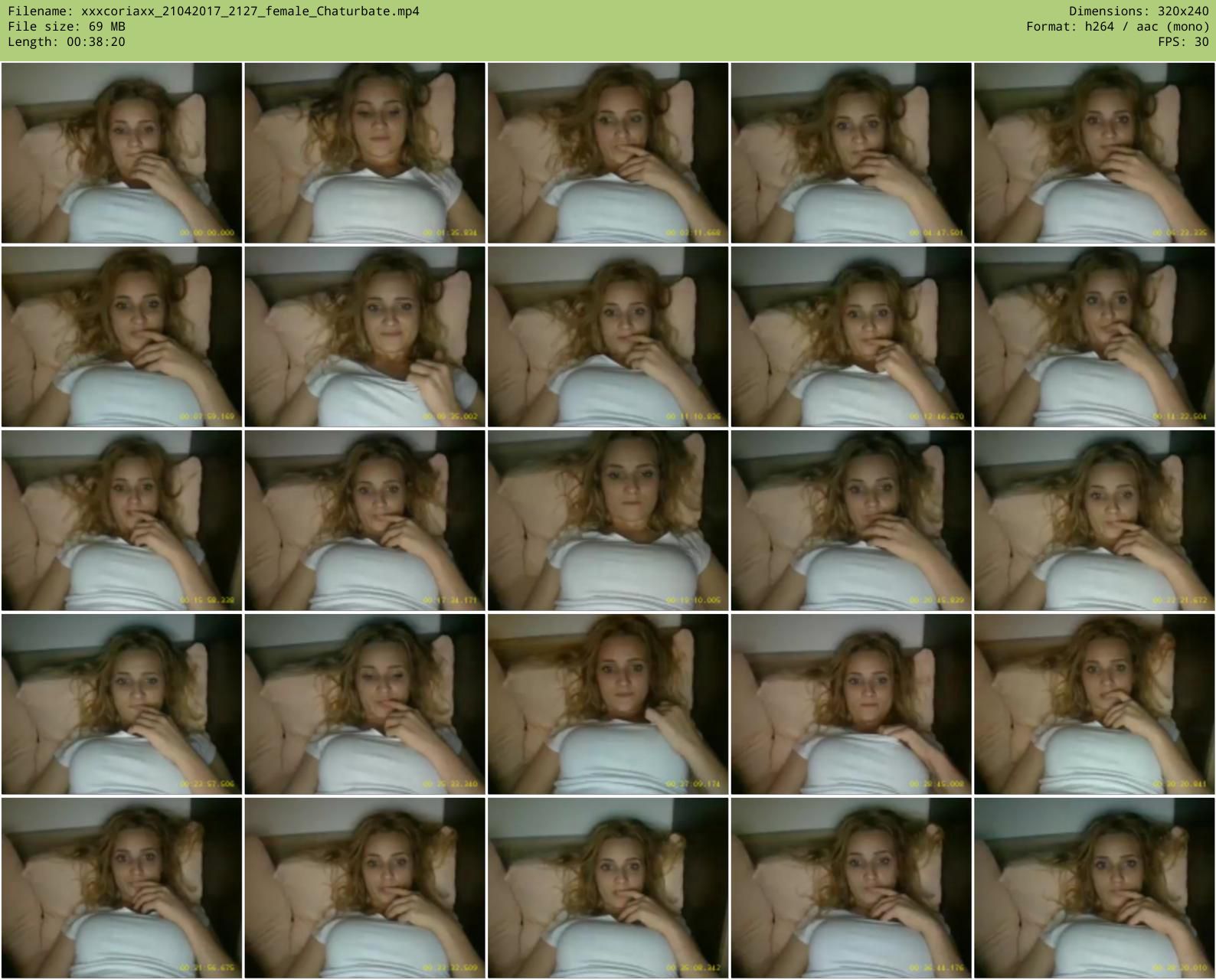Open the thumbnail stamped 00:19:10.005
1216x980 pixels.
[x=608, y=521]
